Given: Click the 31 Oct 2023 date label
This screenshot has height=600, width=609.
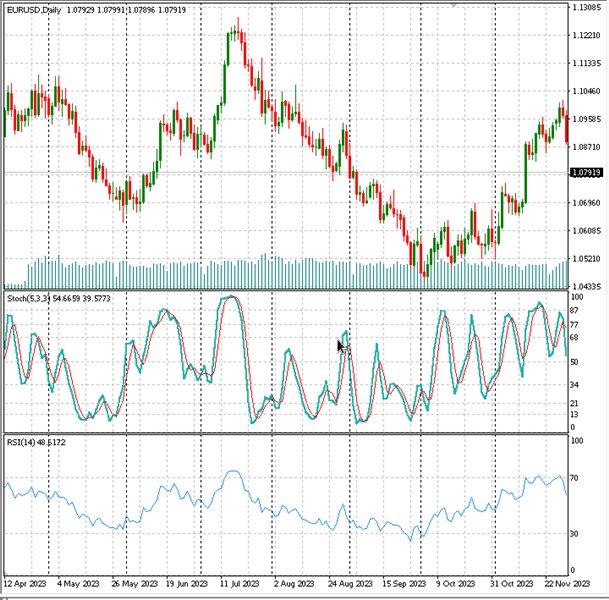Looking at the screenshot, I should click(x=512, y=584).
